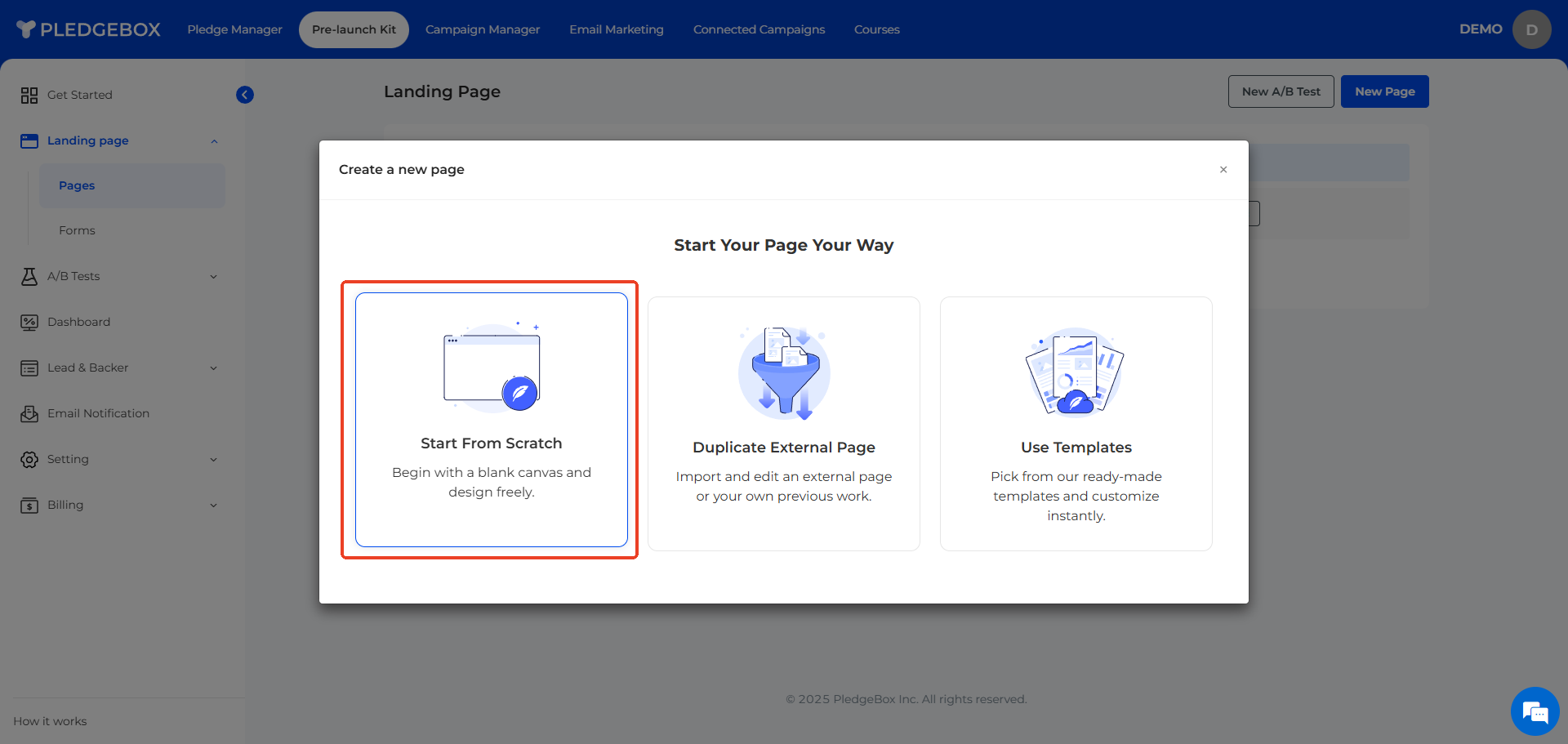Expand the A/B Tests sidebar section
The width and height of the screenshot is (1568, 744).
coord(214,277)
